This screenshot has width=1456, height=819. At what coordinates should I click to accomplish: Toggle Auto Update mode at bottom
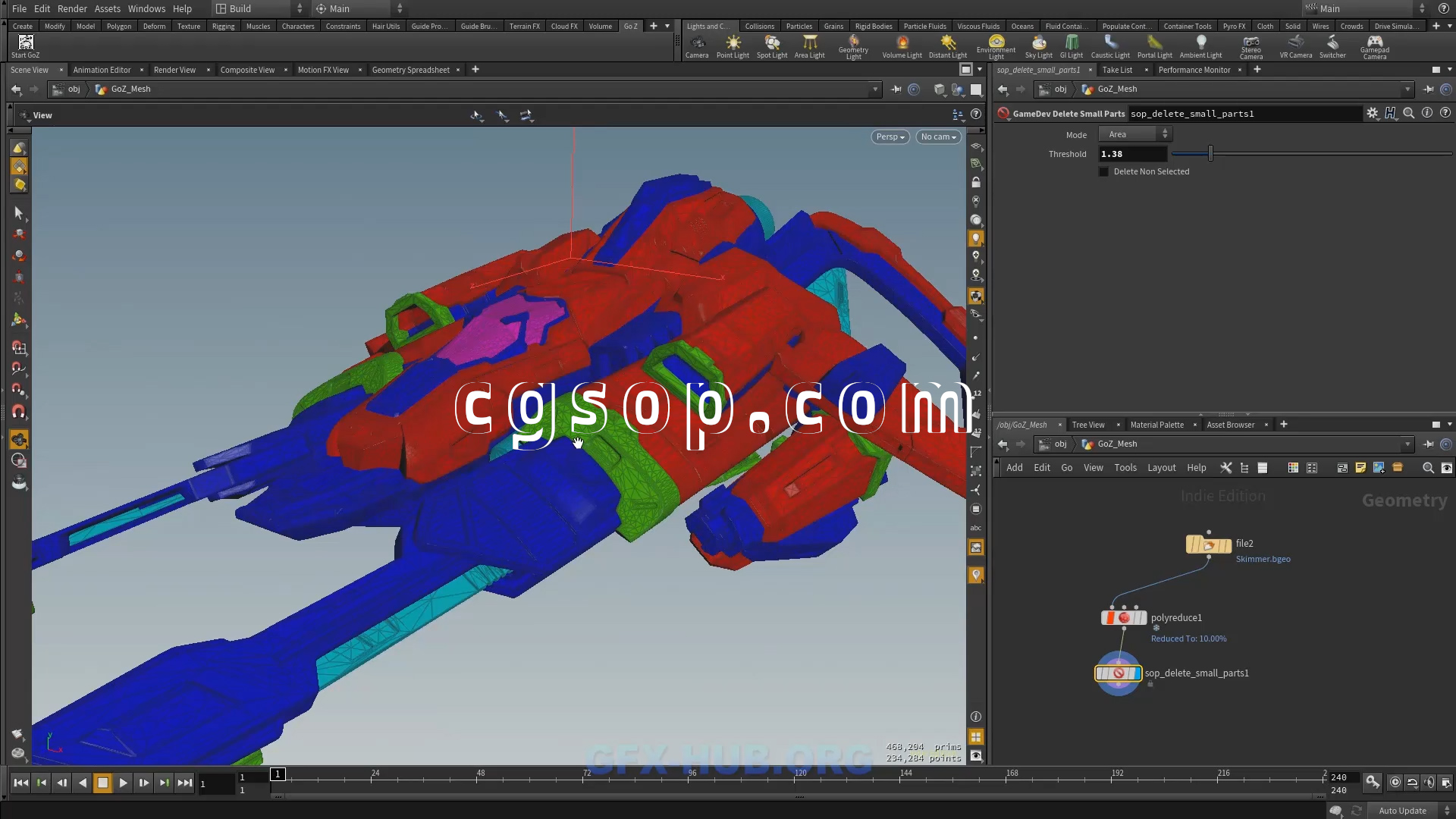pos(1402,811)
